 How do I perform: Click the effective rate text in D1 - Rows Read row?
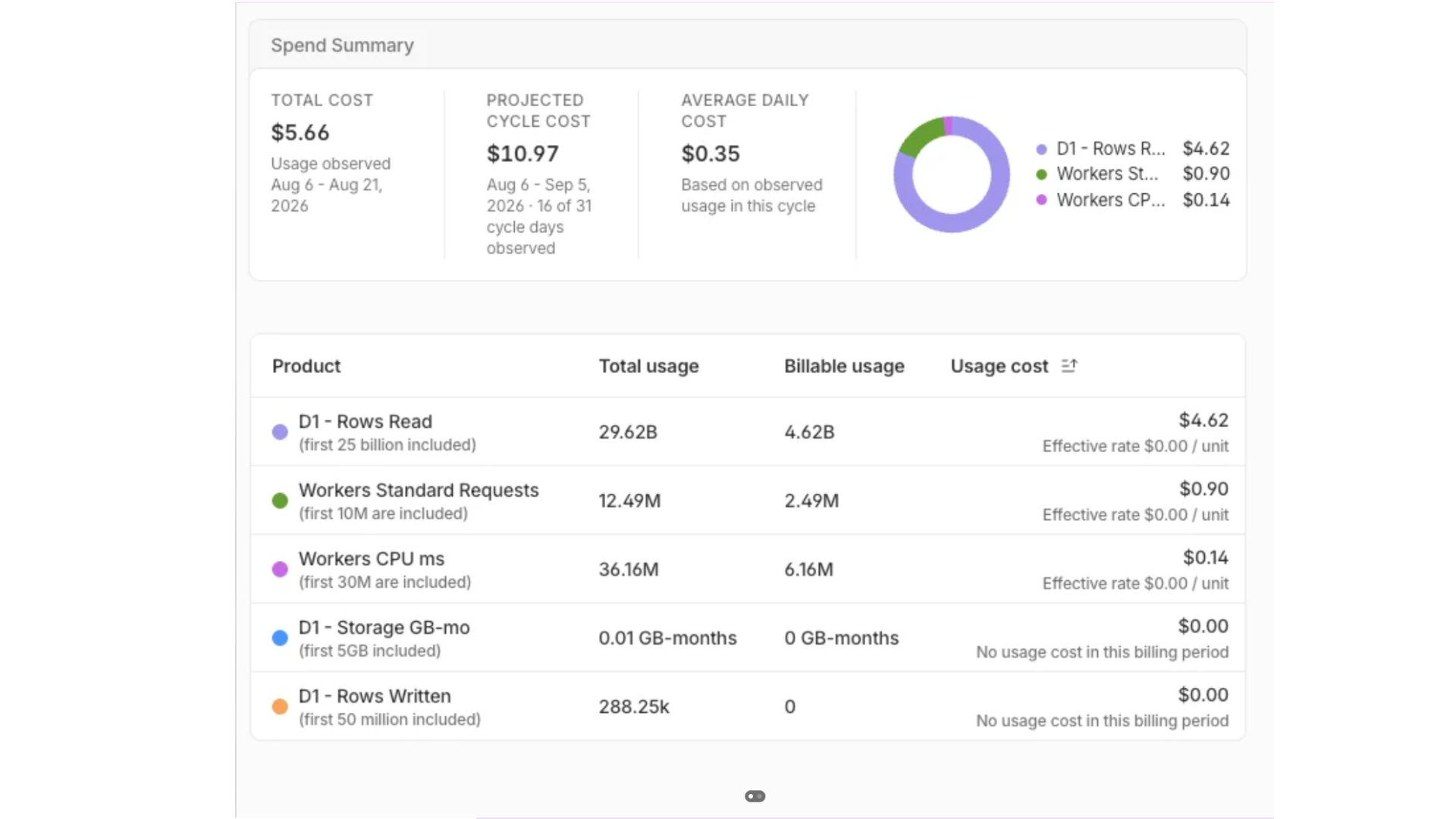(x=1135, y=447)
